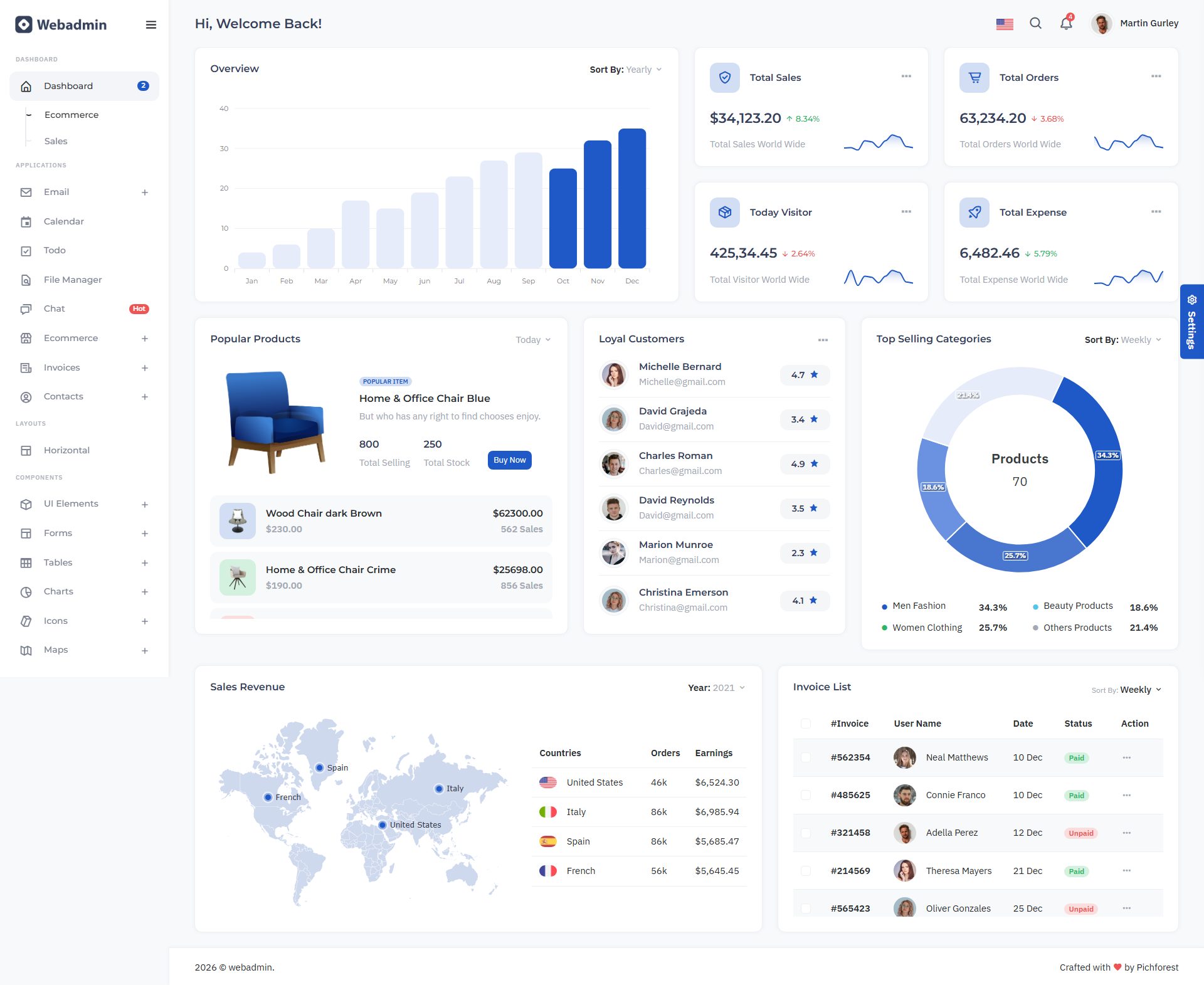Click the Total Sales shield icon
This screenshot has height=985, width=1204.
725,78
